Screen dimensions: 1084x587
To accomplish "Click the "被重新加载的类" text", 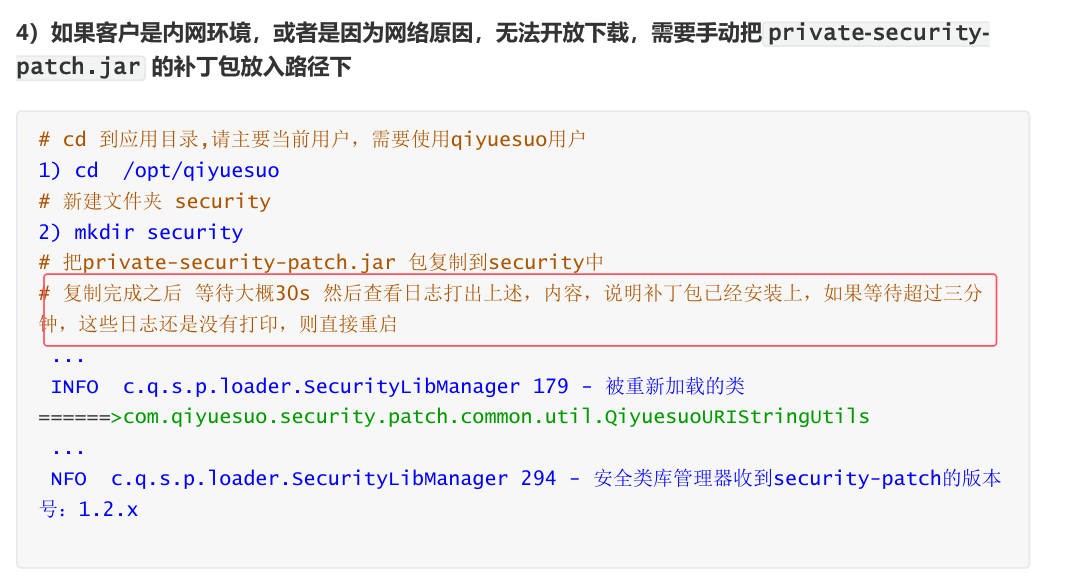I will (x=675, y=386).
